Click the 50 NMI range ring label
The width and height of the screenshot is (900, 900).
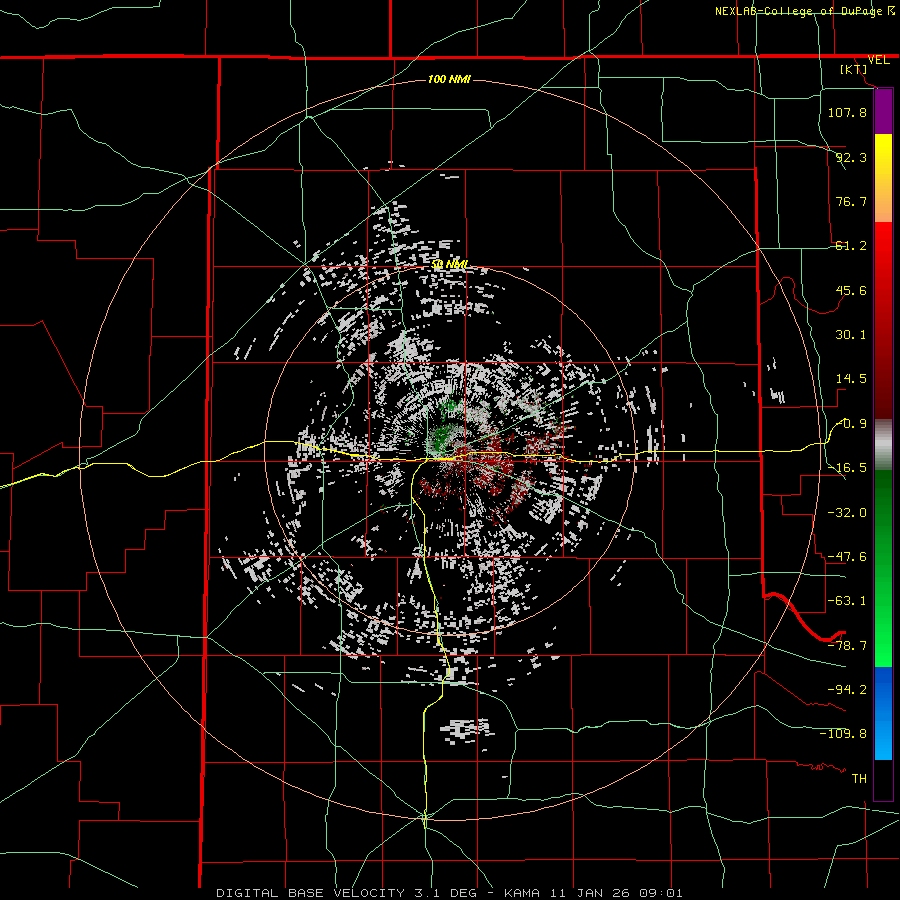[449, 265]
